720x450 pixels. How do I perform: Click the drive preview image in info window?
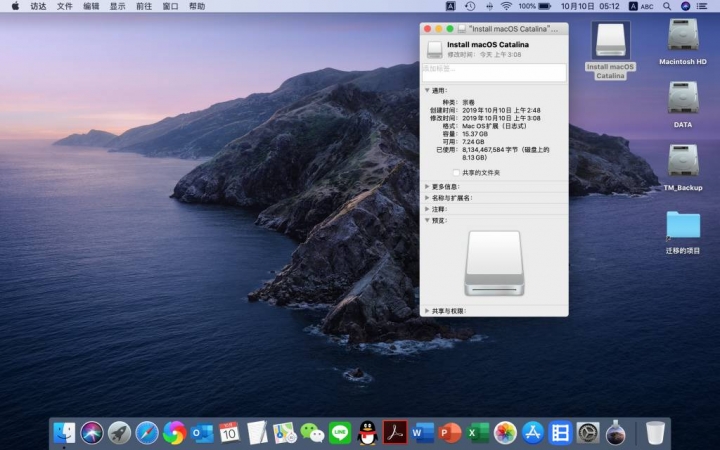point(494,263)
